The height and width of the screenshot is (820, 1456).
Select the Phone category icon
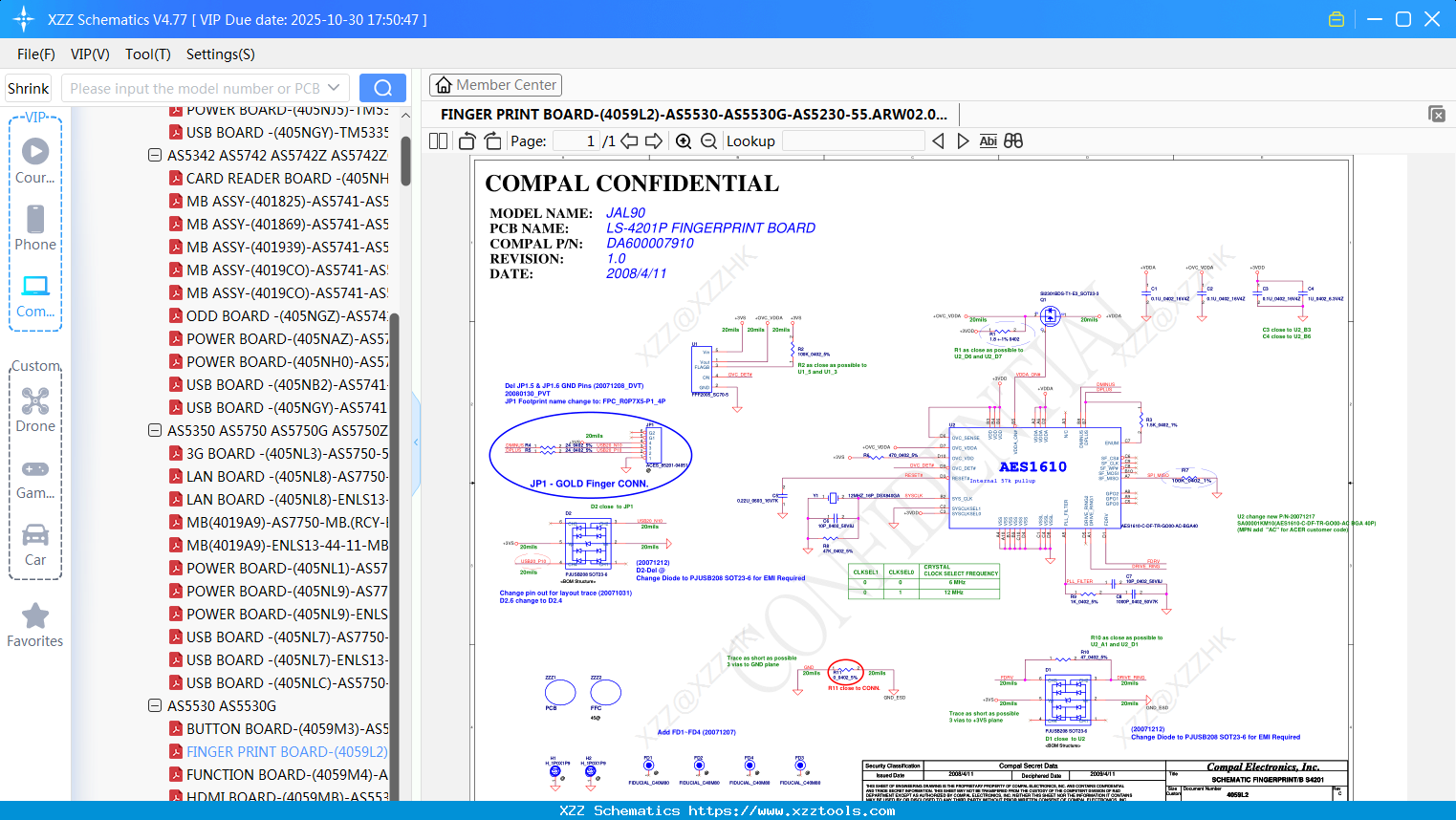coord(35,227)
